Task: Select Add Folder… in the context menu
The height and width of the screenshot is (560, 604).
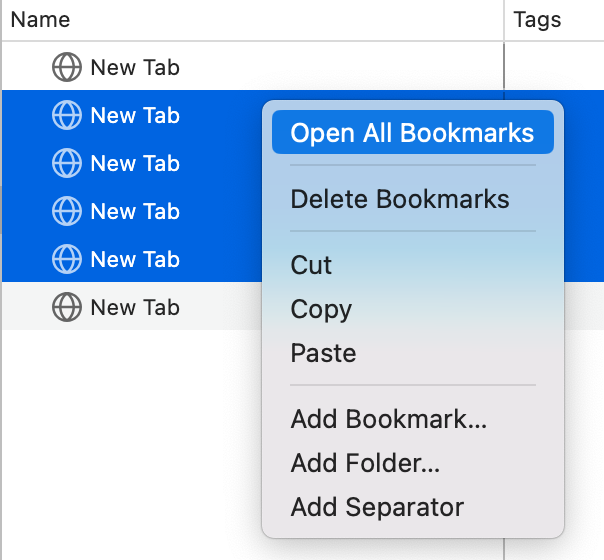Action: click(365, 463)
